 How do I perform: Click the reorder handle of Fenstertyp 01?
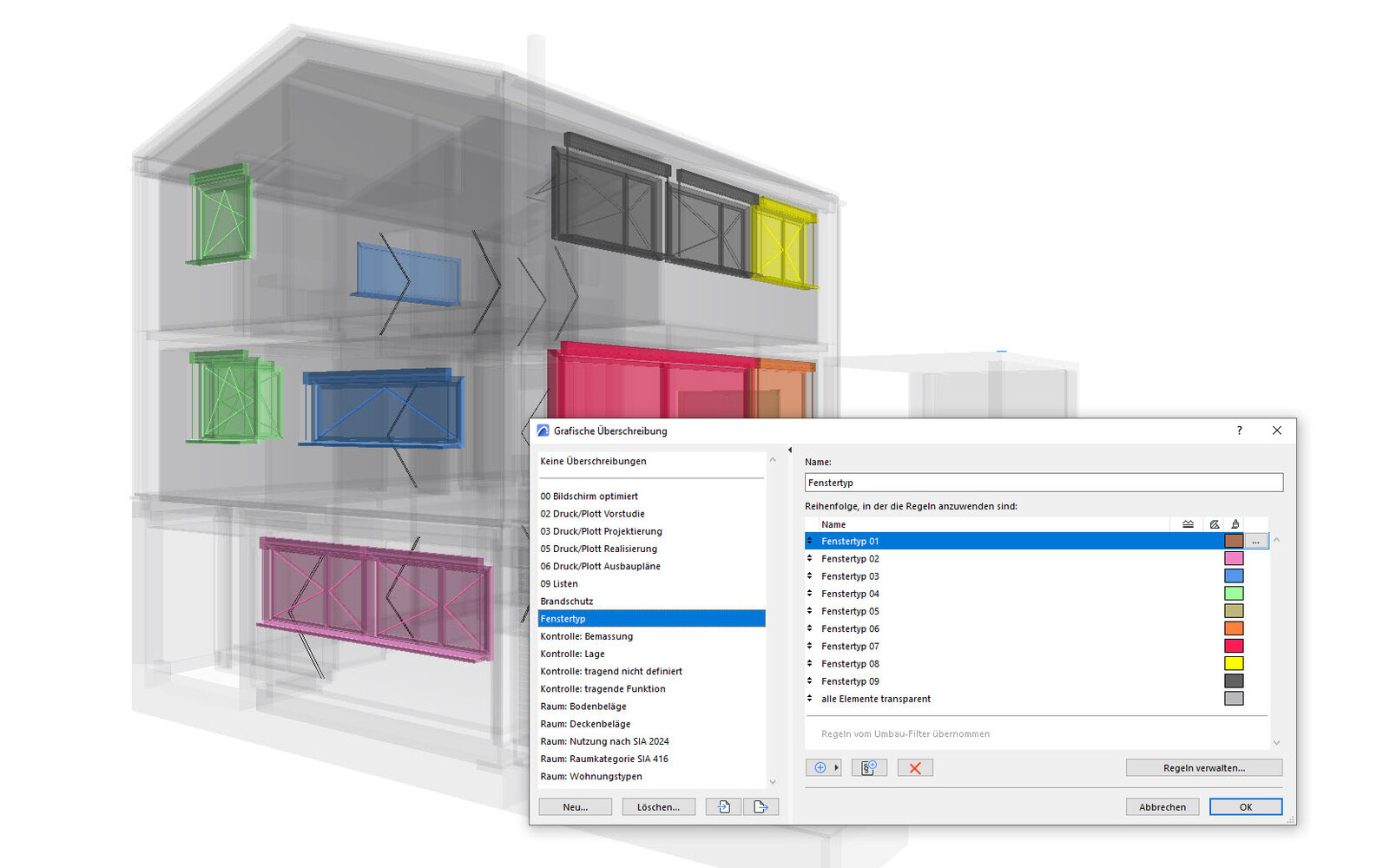pos(810,541)
